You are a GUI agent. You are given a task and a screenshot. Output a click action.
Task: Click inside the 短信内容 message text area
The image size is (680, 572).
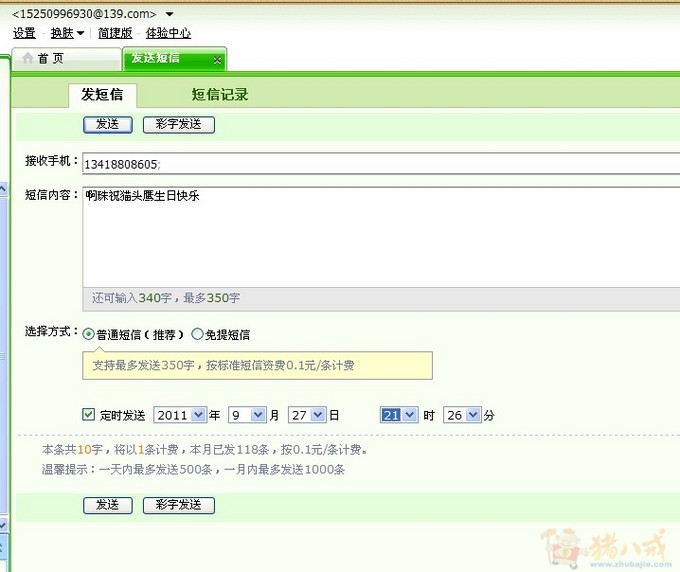tap(381, 237)
